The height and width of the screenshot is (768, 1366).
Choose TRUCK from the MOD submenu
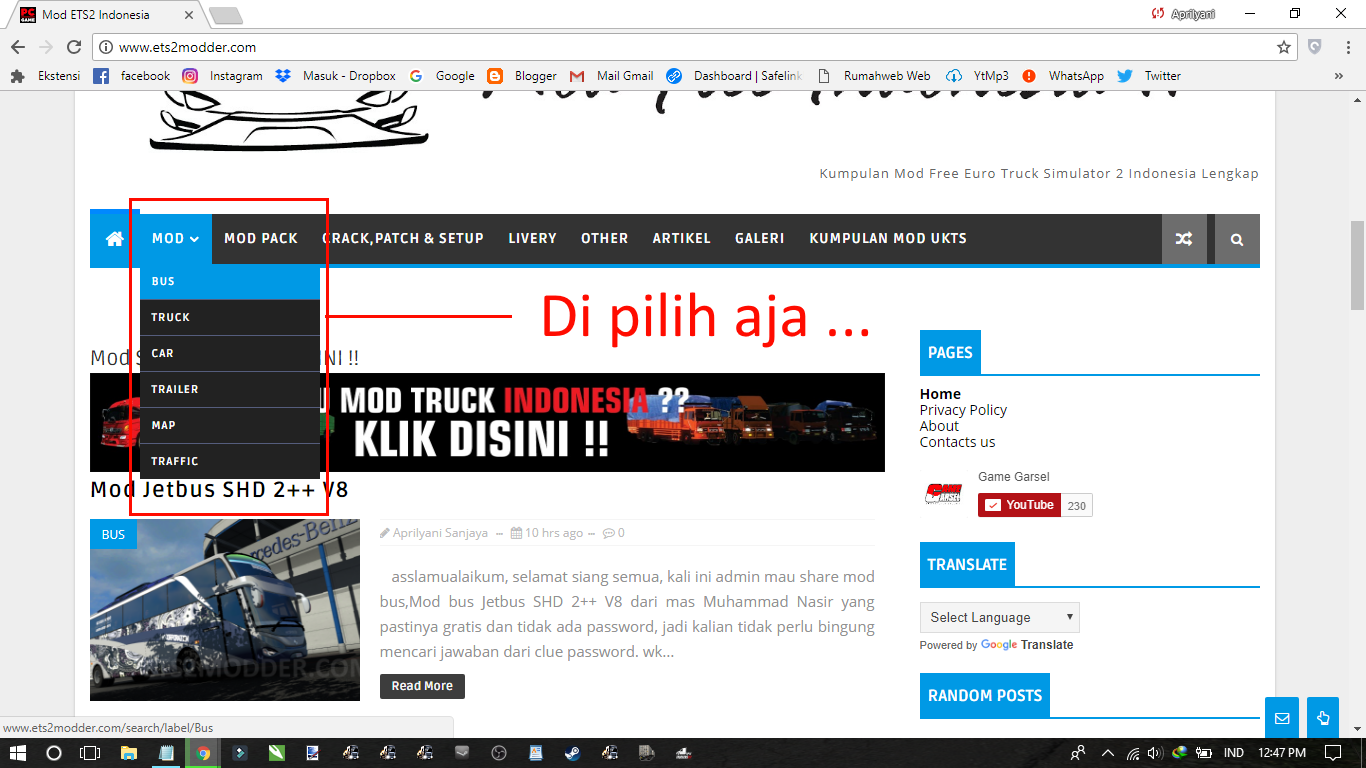tap(230, 317)
